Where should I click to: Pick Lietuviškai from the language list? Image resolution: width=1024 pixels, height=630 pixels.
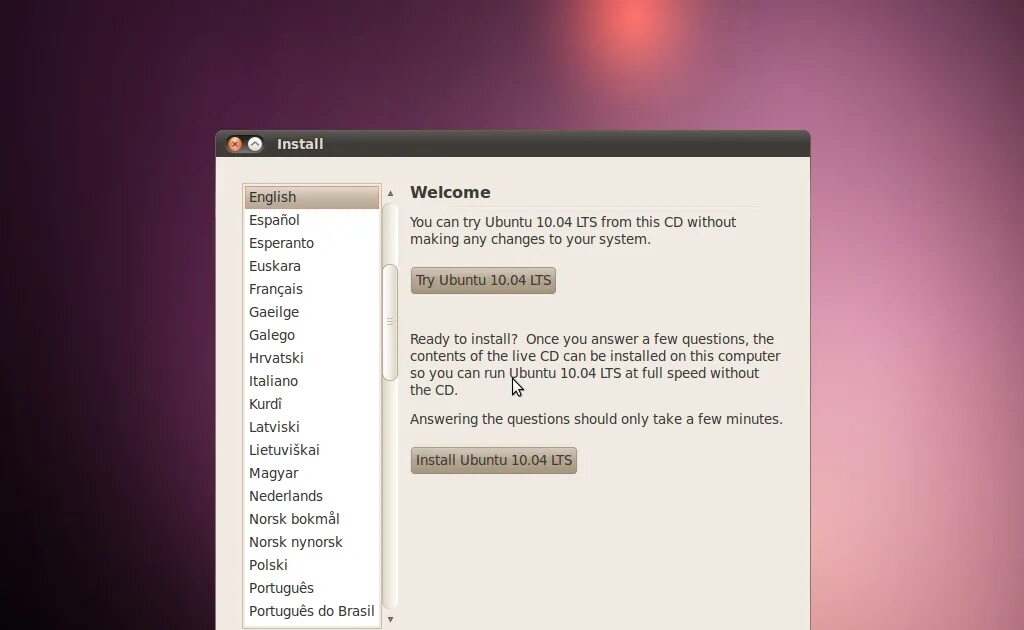312,450
